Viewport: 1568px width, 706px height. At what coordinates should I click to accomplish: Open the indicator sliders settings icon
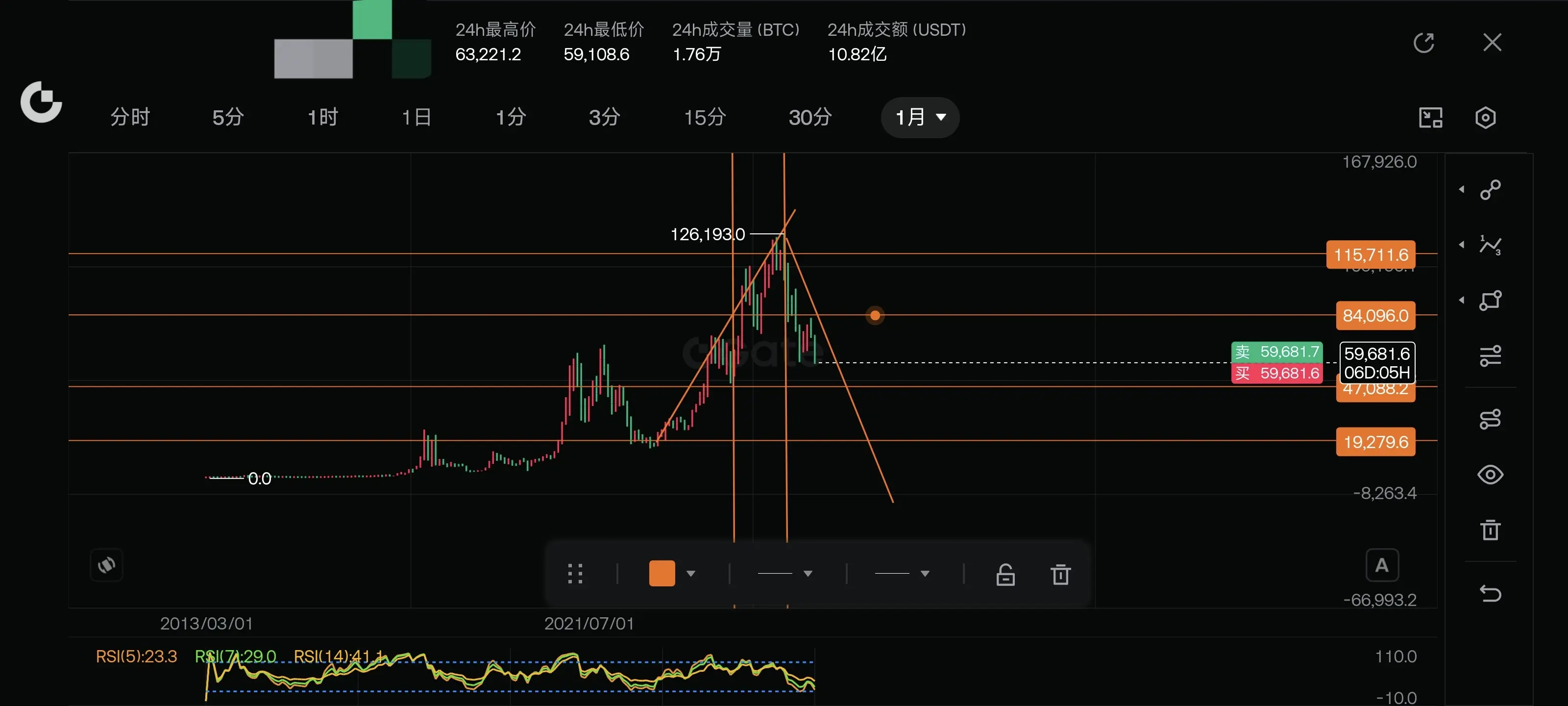pos(1490,356)
